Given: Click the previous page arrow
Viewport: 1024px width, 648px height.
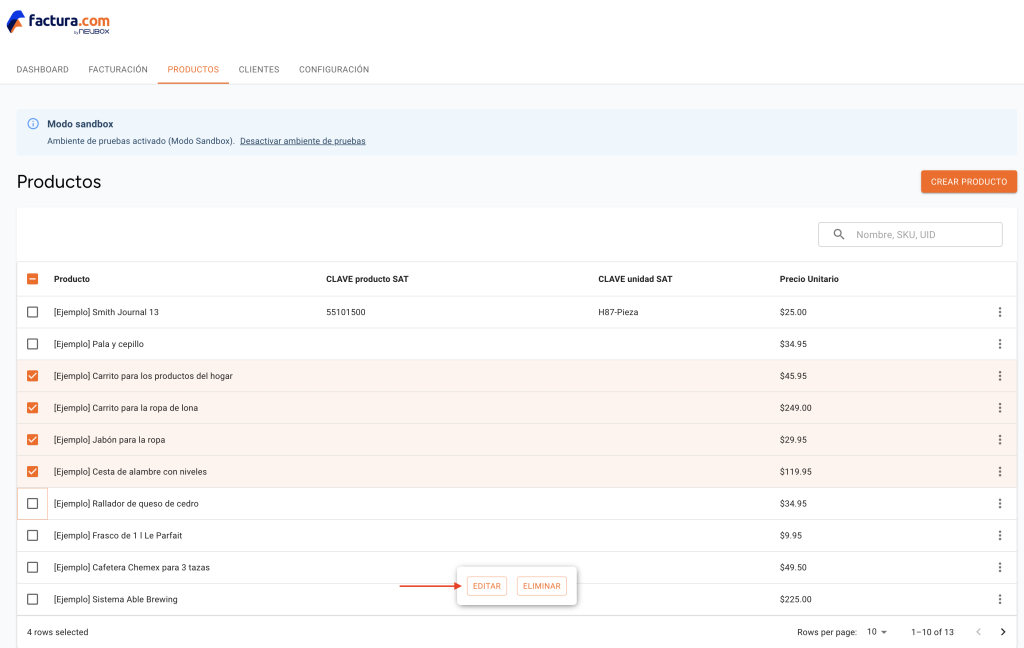Looking at the screenshot, I should [x=978, y=632].
